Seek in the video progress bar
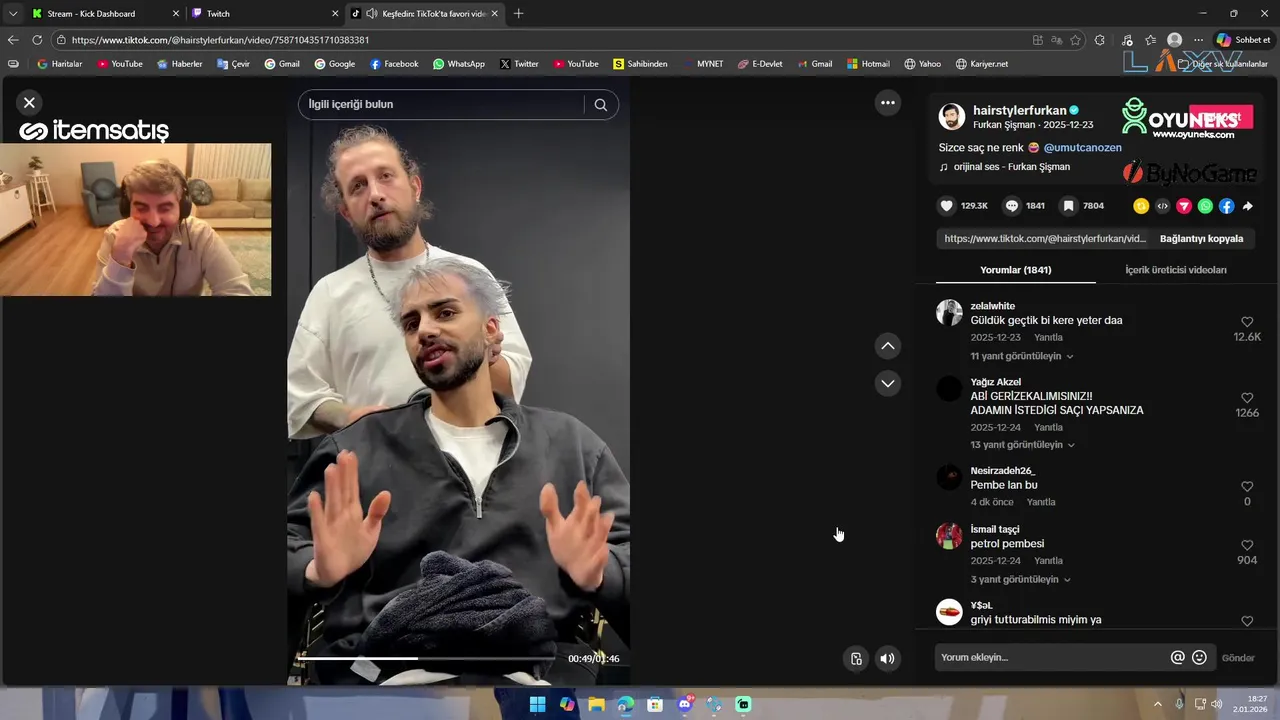Image resolution: width=1280 pixels, height=720 pixels. coord(426,658)
